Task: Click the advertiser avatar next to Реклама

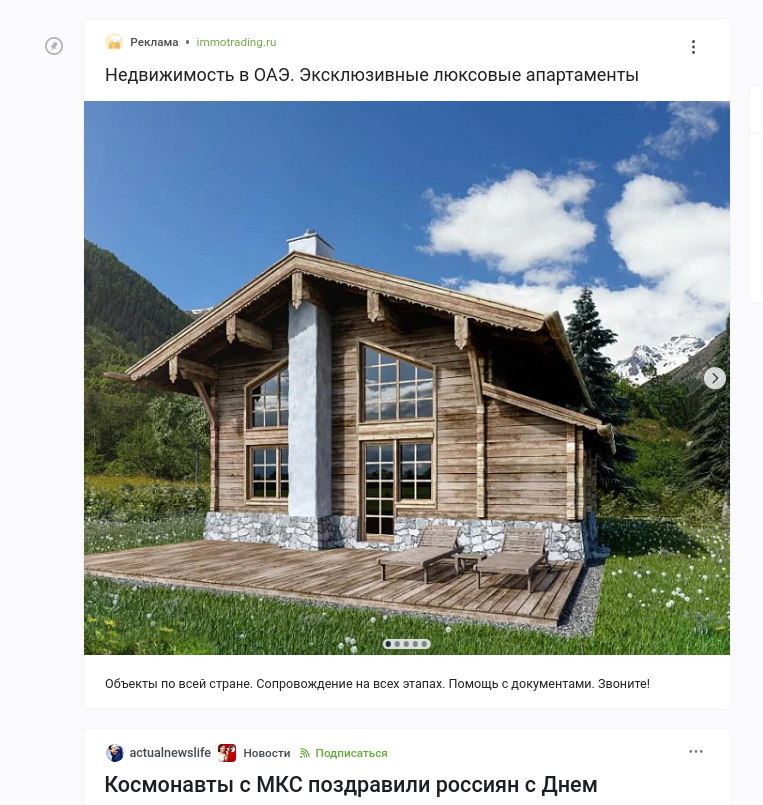Action: tap(114, 42)
